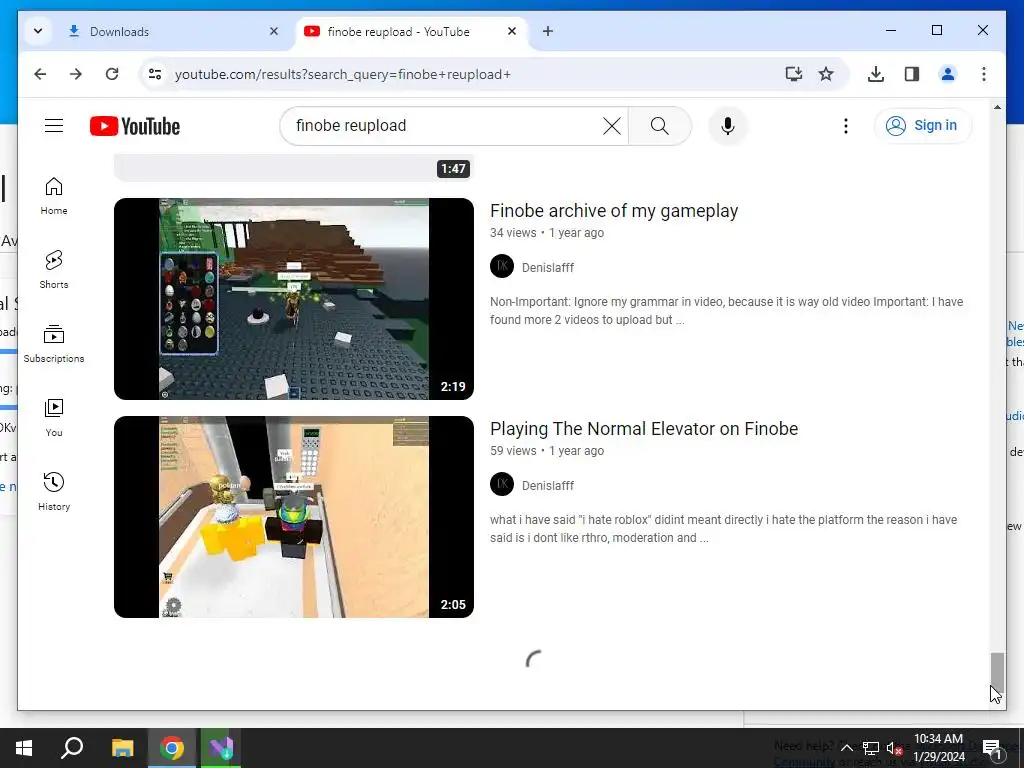Bookmark this page with the star
1024x768 pixels.
pos(826,74)
